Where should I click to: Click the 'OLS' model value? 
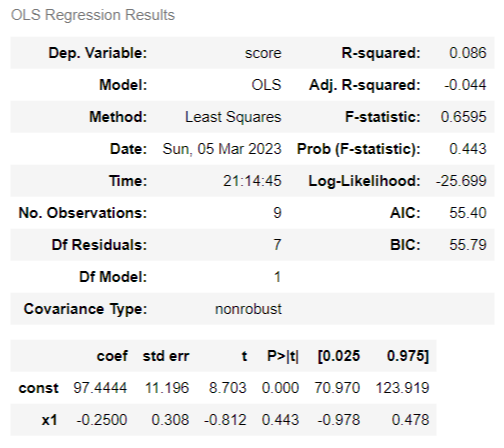(x=266, y=85)
